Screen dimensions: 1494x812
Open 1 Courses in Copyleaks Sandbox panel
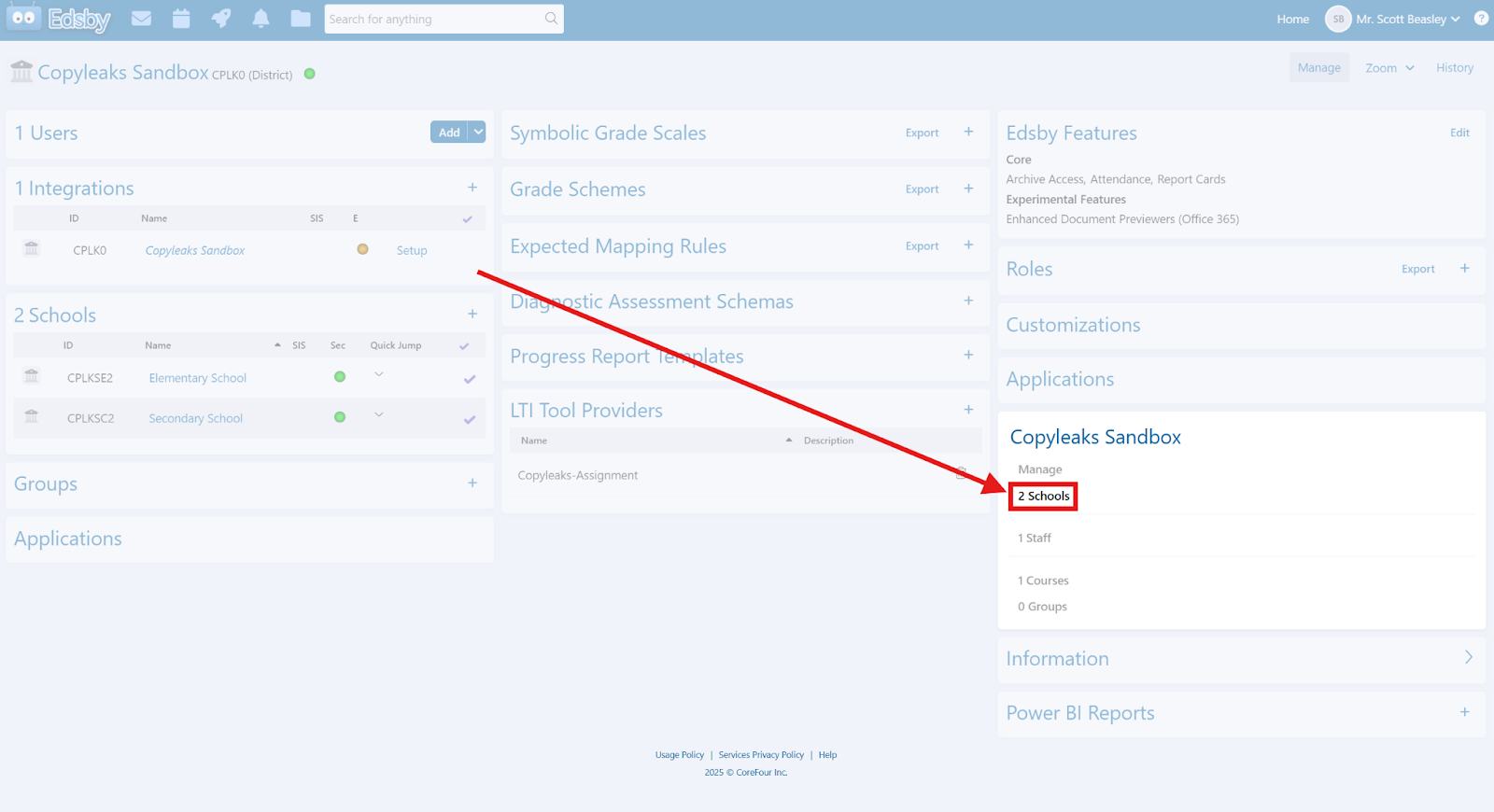click(x=1043, y=581)
